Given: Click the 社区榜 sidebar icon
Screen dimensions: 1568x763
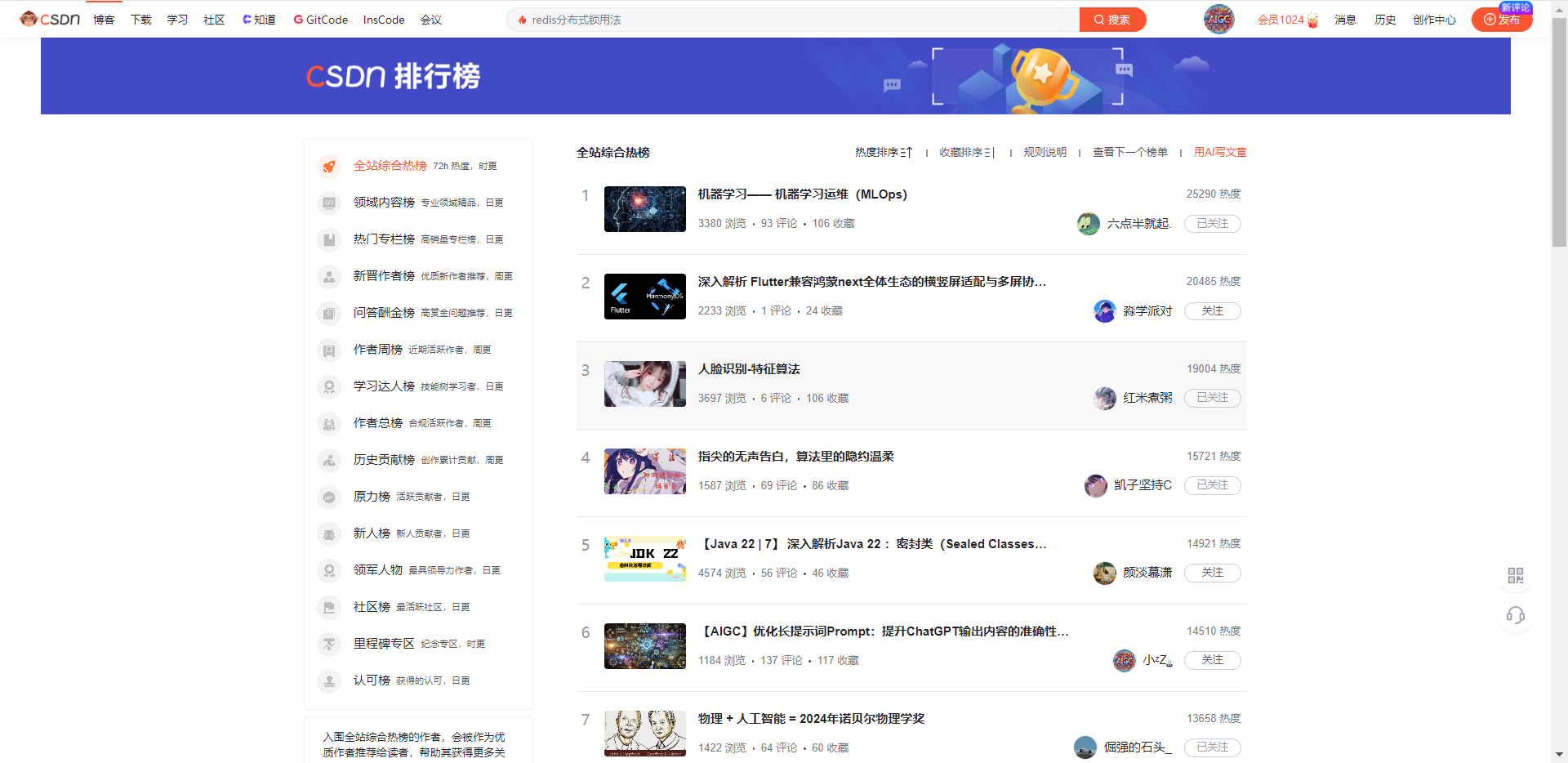Looking at the screenshot, I should click(x=329, y=607).
